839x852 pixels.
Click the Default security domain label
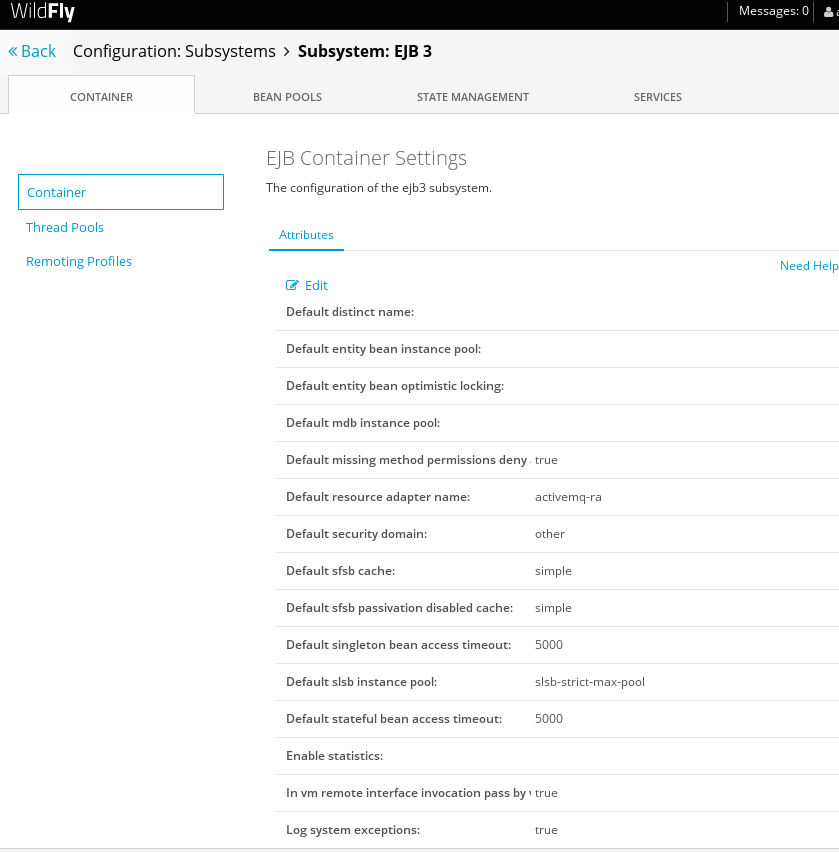pos(356,534)
